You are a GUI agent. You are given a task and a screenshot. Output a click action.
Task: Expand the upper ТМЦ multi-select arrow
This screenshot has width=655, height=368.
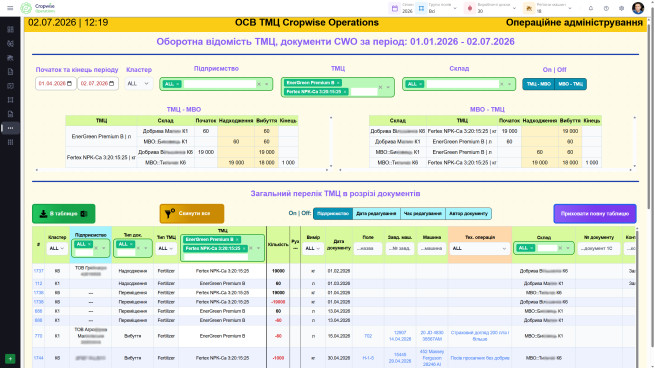[x=388, y=87]
